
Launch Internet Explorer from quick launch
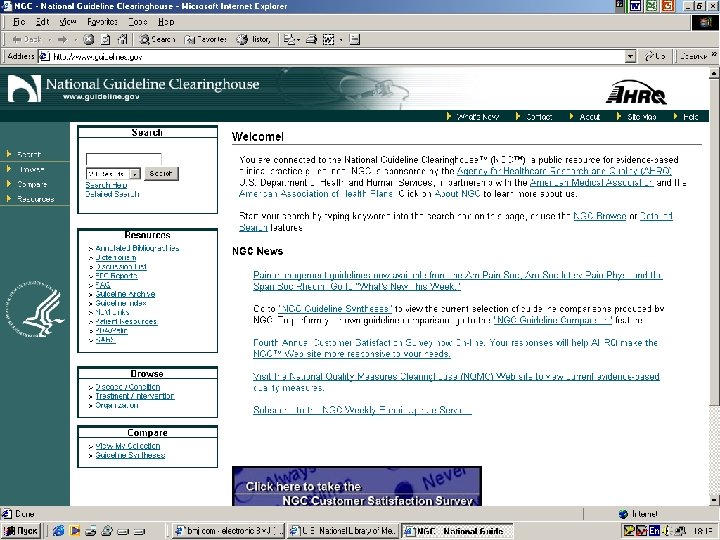tap(58, 531)
